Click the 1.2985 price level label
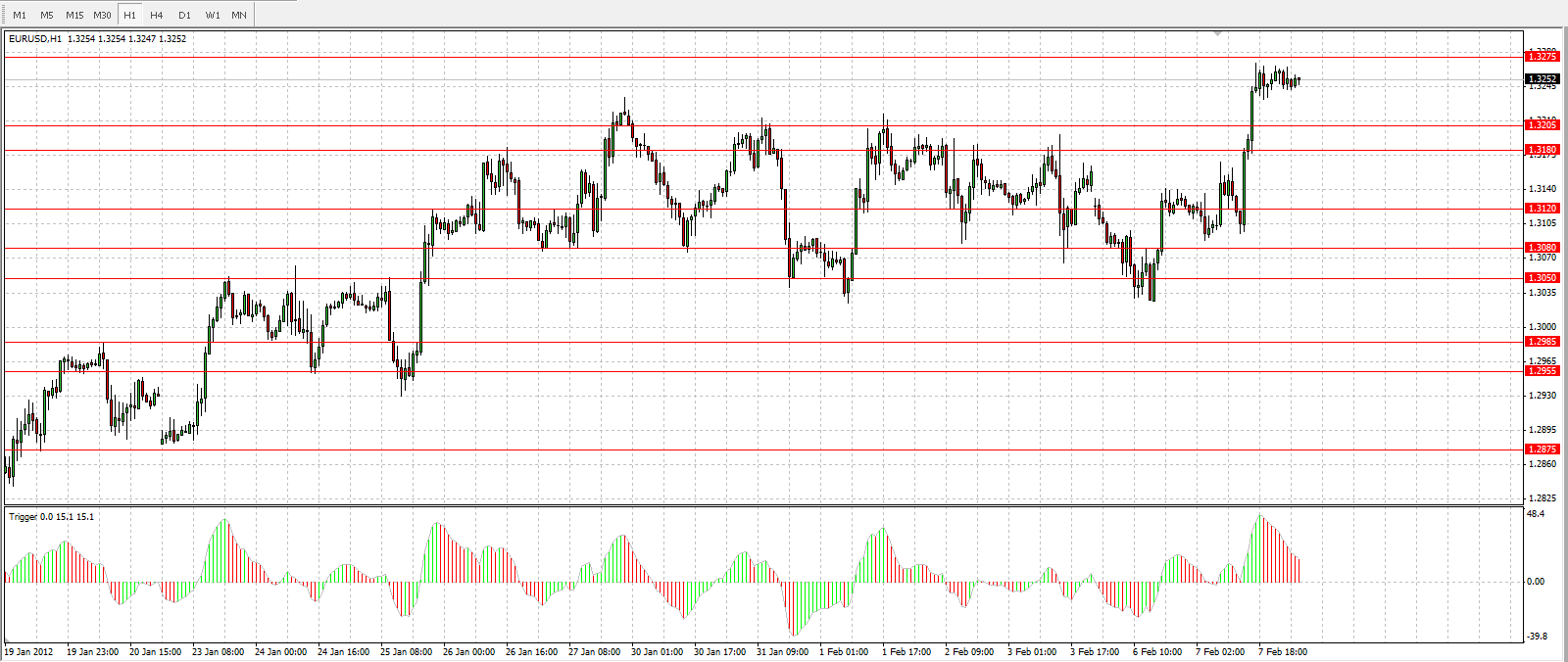The image size is (1568, 662). [x=1543, y=342]
